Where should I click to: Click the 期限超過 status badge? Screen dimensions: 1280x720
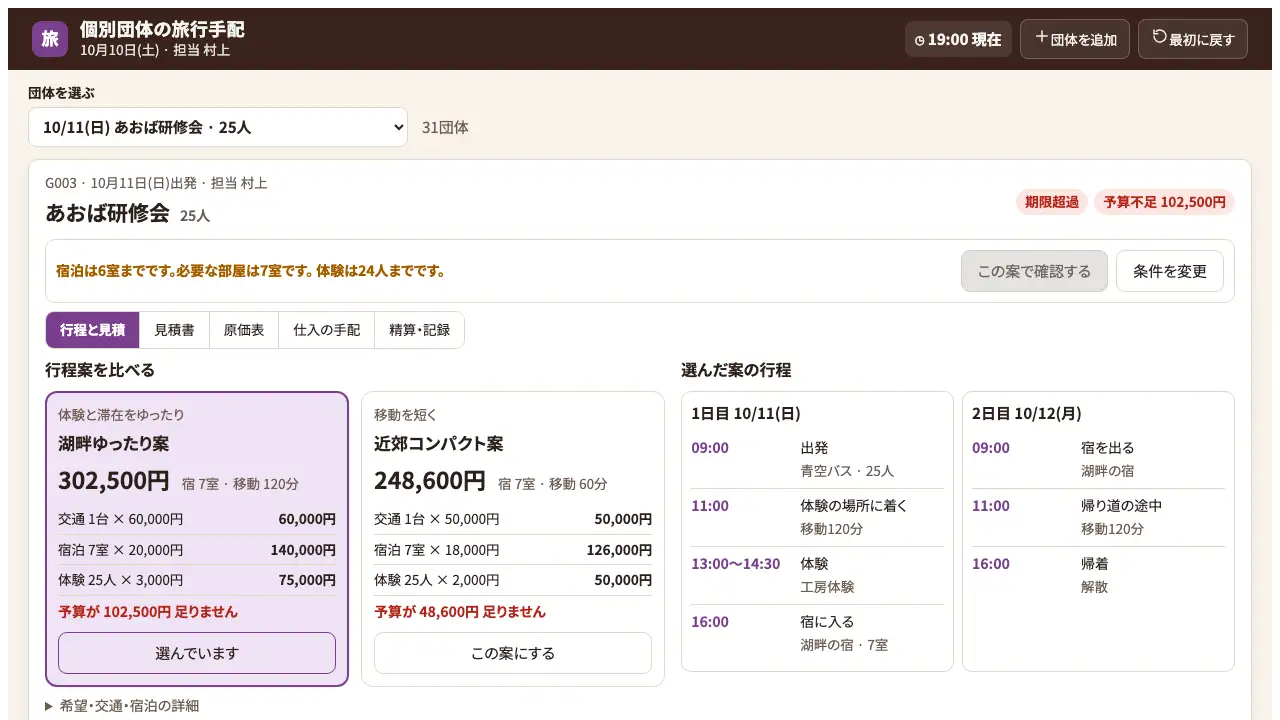(1051, 202)
